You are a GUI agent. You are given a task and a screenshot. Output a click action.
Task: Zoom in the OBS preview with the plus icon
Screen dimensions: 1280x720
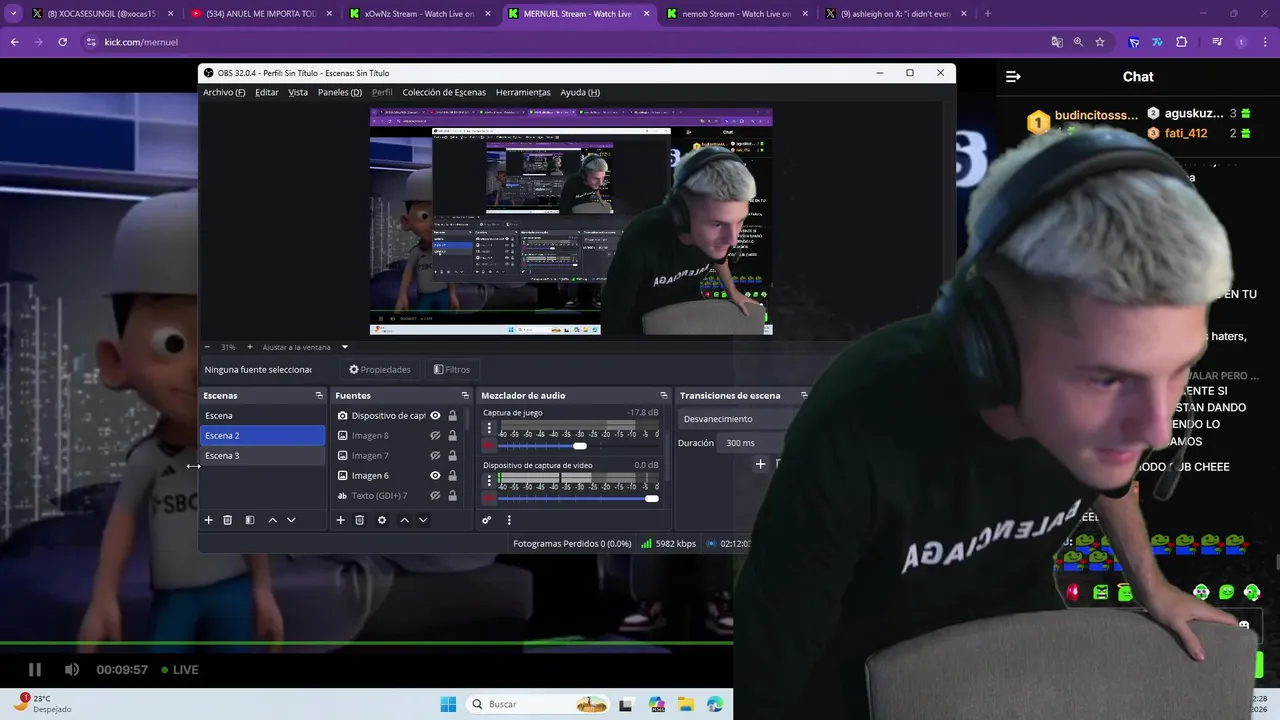point(250,347)
